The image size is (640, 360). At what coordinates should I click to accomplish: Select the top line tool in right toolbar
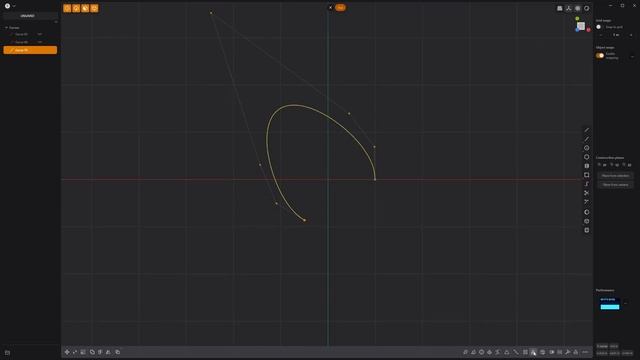click(x=587, y=130)
